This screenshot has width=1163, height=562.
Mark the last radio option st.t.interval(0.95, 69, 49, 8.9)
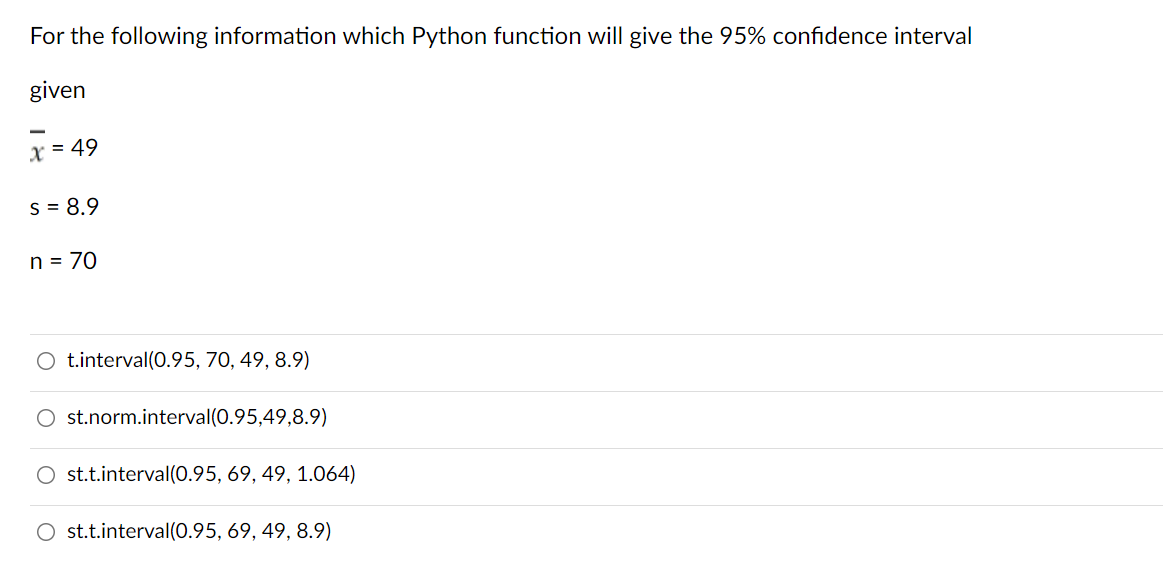(x=46, y=532)
